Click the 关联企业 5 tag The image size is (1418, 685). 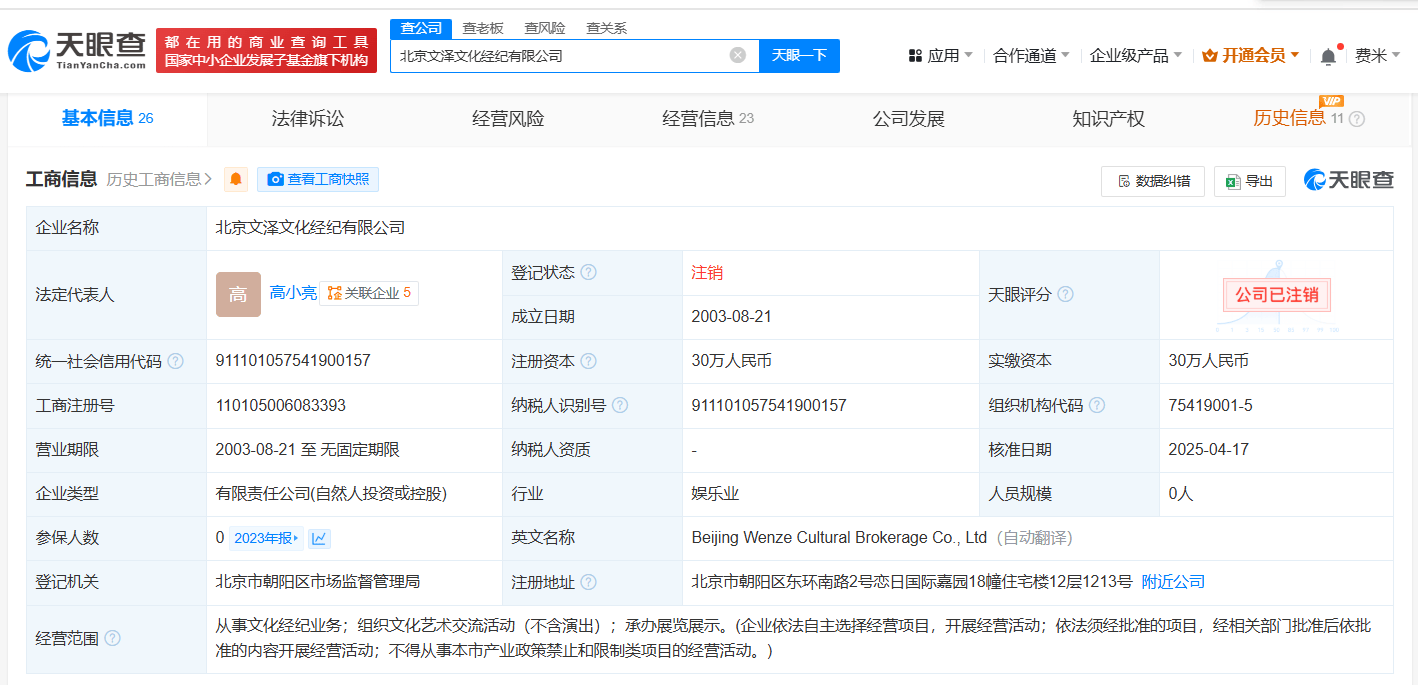click(369, 293)
